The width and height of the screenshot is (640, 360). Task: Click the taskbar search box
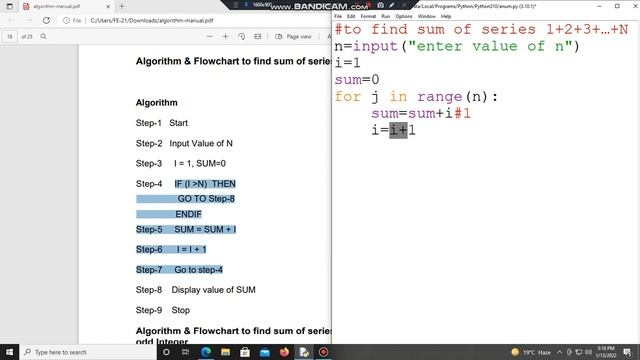coord(88,352)
